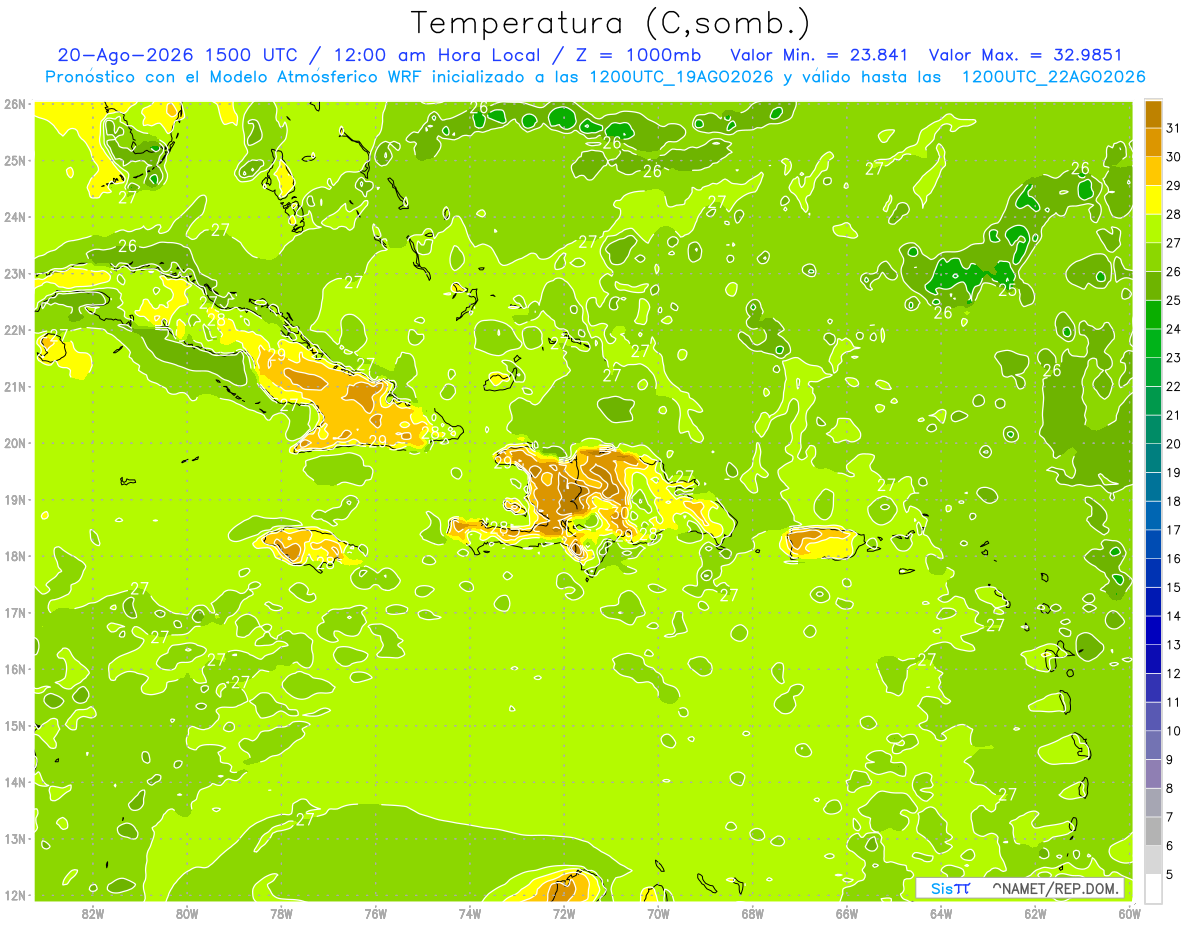
Task: Click the color bar label "17"
Action: 1174,530
